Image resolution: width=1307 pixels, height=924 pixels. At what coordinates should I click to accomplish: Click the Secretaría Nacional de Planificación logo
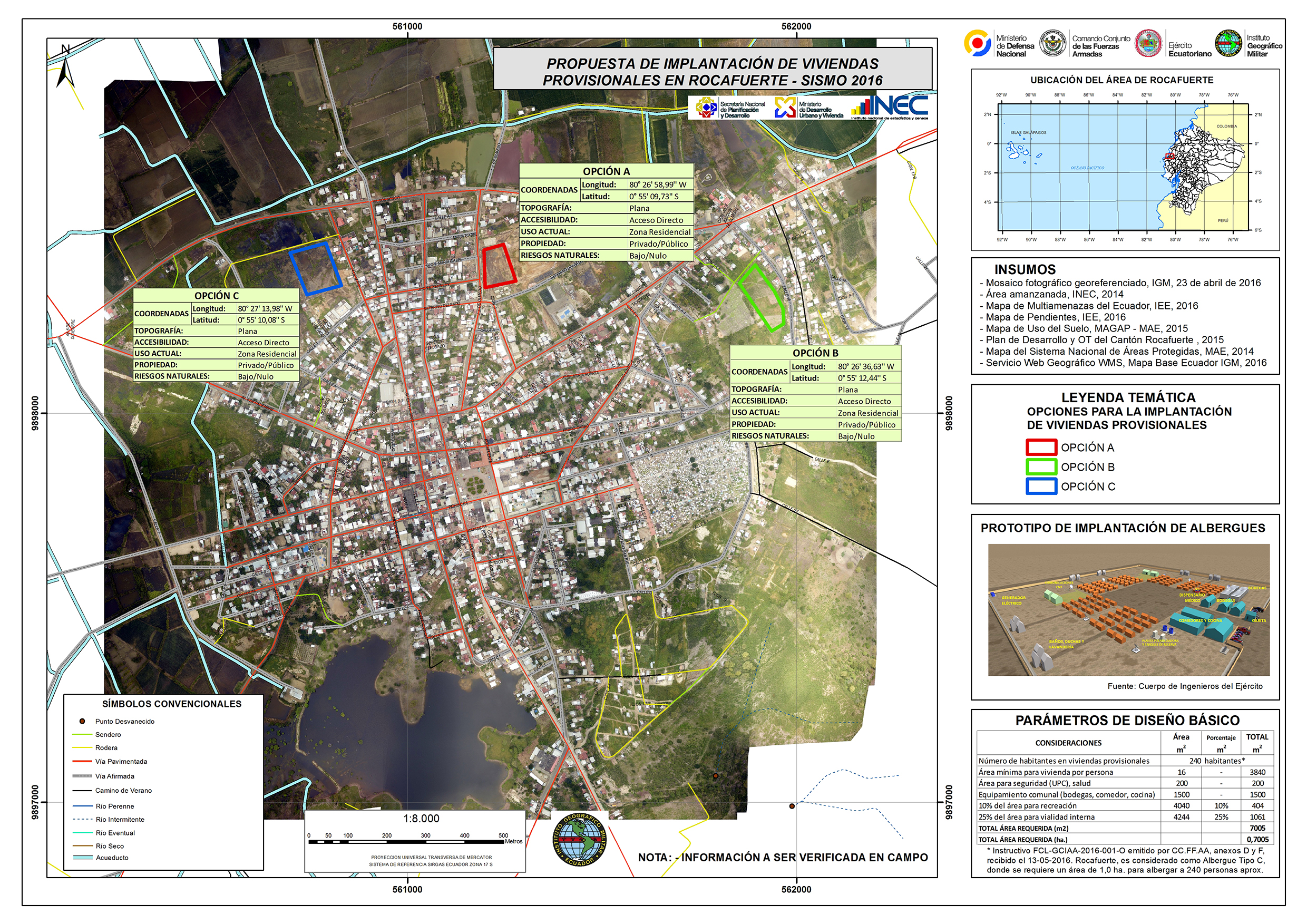tap(705, 107)
